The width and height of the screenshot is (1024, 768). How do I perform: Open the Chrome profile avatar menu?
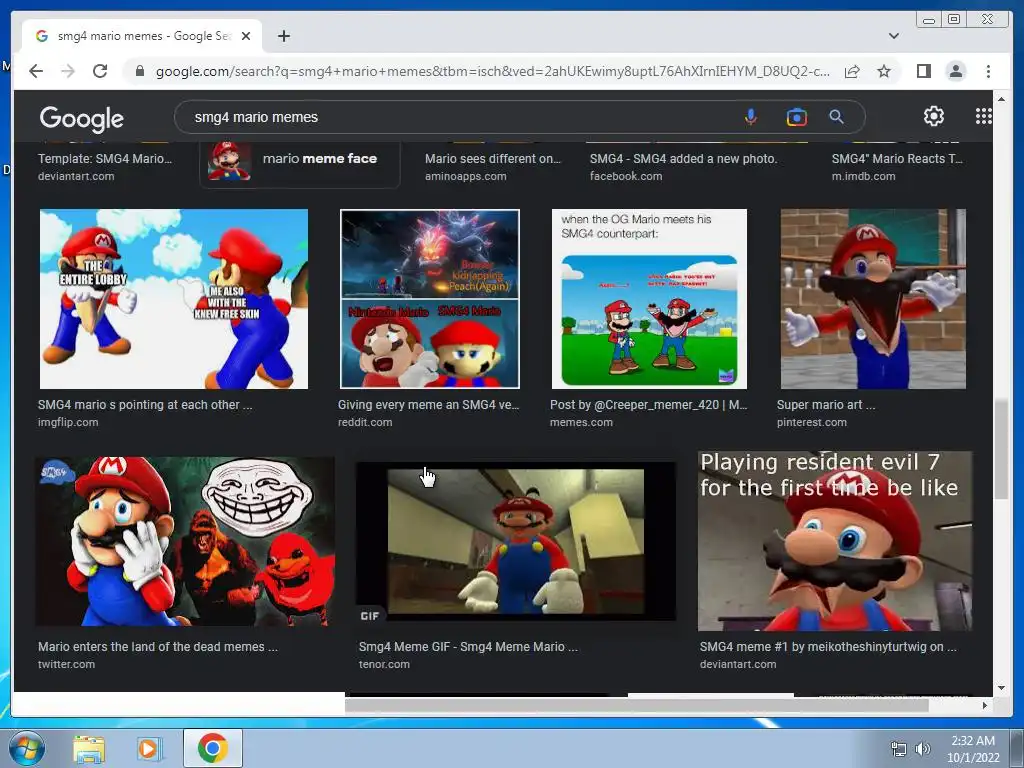click(x=955, y=71)
